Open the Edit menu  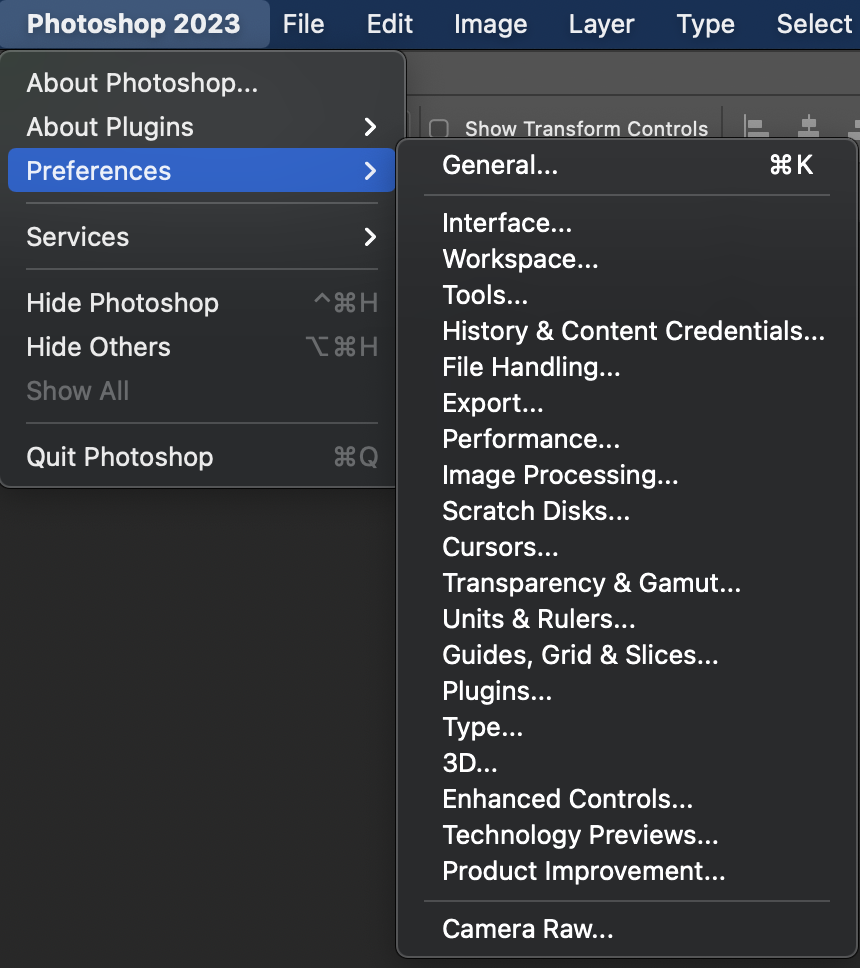390,24
